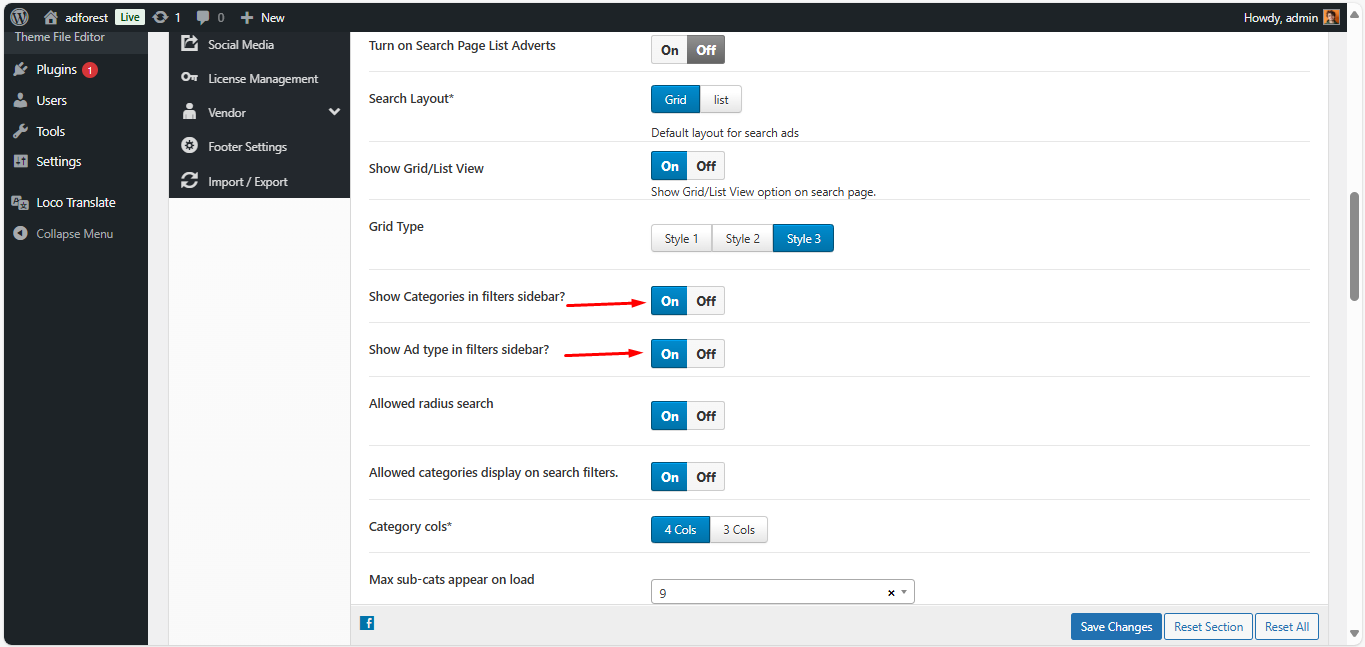Click the Loco Translate icon

19,202
